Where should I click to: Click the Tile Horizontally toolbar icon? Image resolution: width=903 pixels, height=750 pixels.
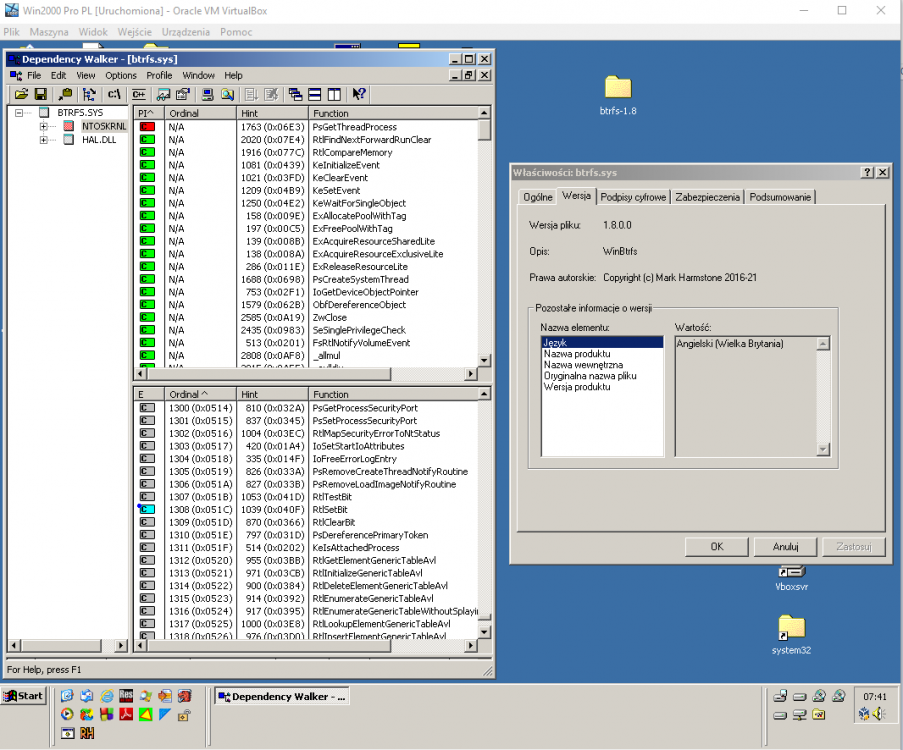pyautogui.click(x=315, y=94)
